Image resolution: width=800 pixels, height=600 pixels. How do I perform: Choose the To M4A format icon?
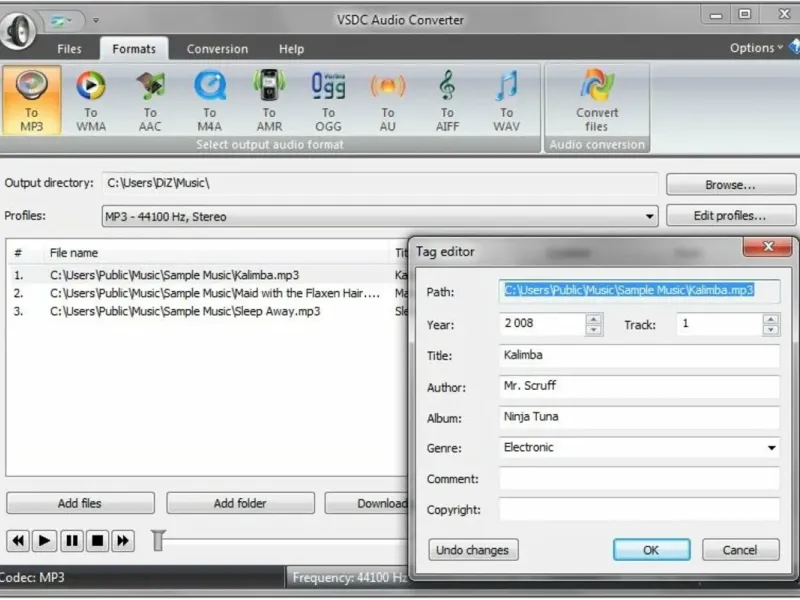click(x=210, y=101)
